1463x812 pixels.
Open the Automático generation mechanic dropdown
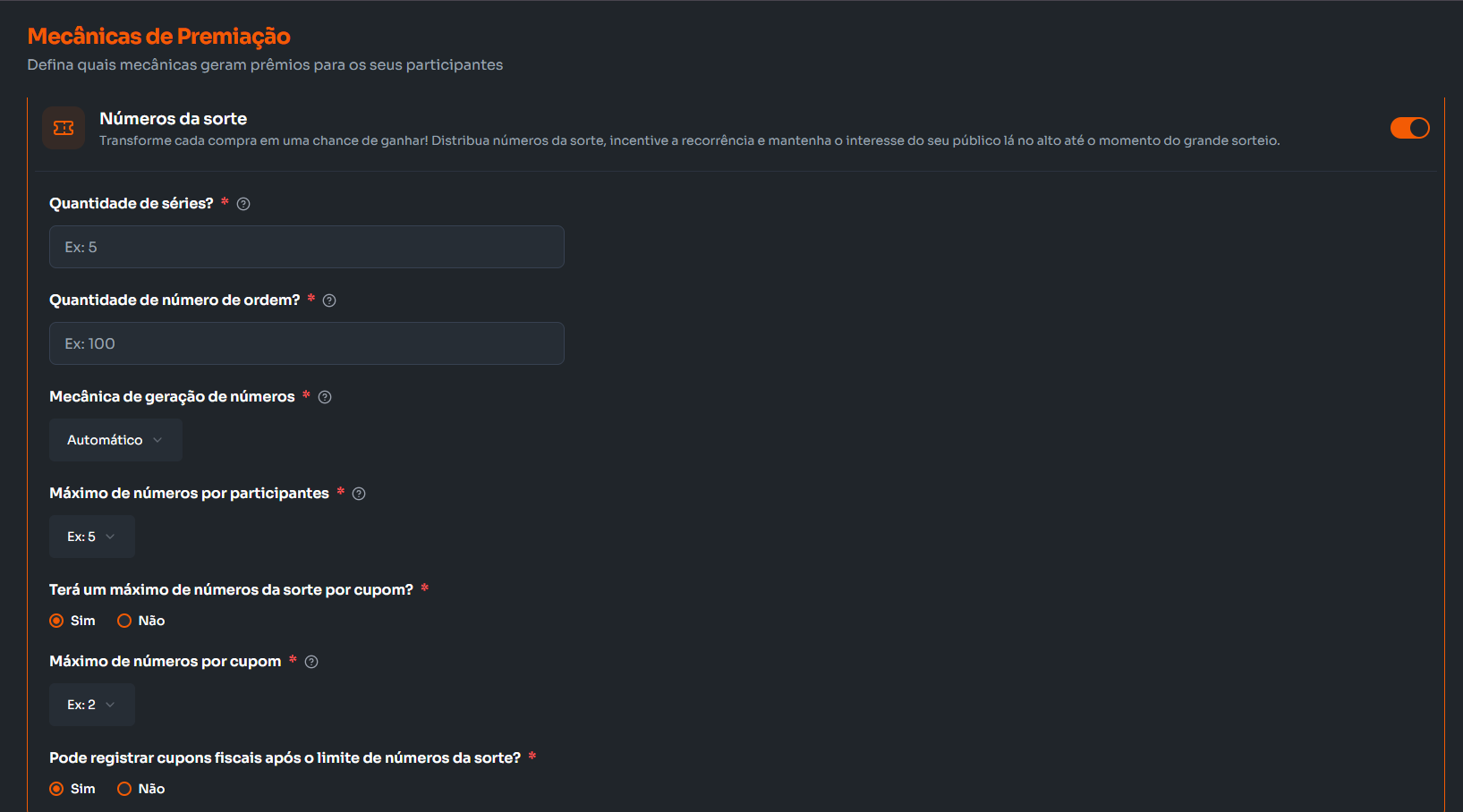click(115, 440)
